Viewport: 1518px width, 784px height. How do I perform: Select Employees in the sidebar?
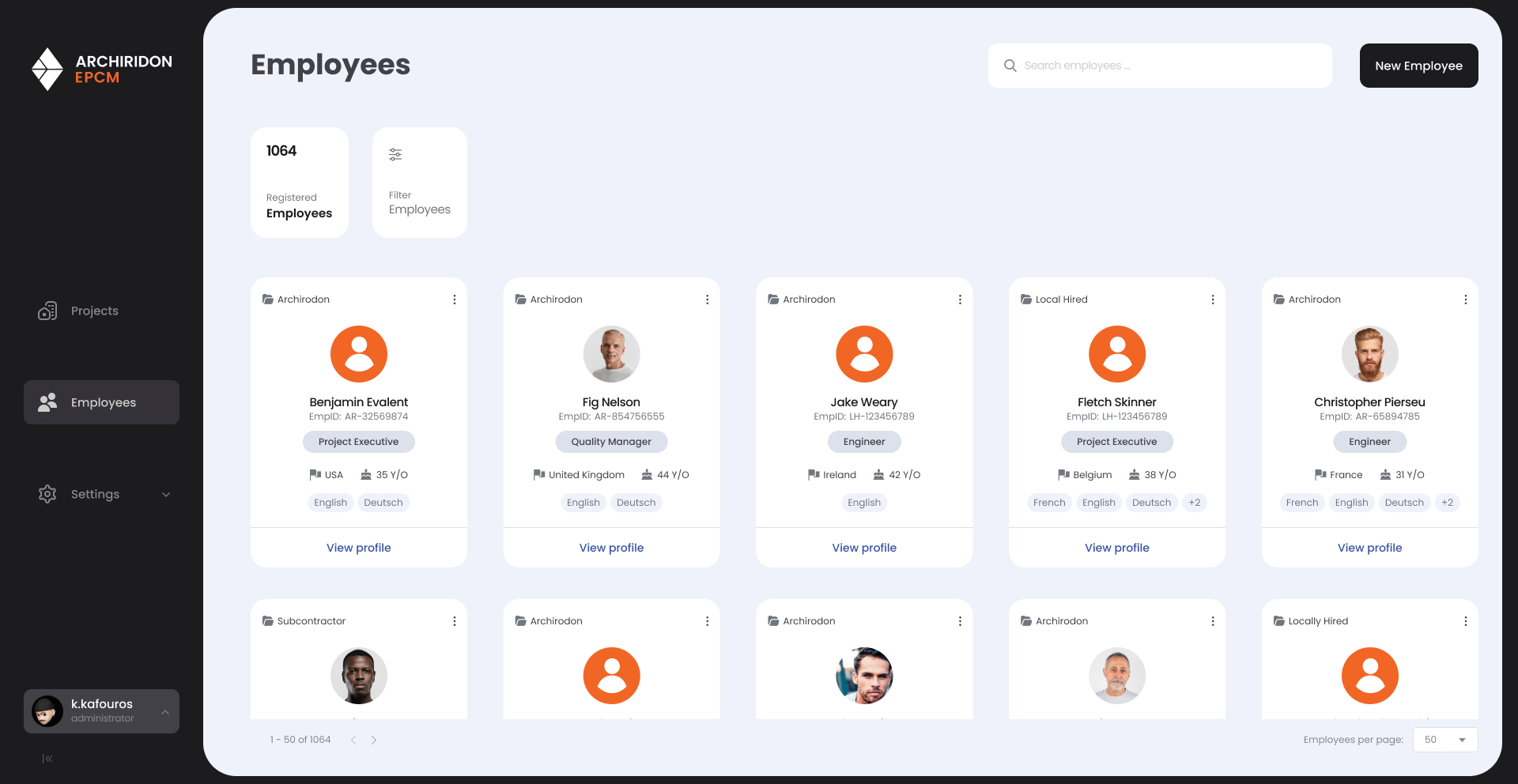(102, 402)
